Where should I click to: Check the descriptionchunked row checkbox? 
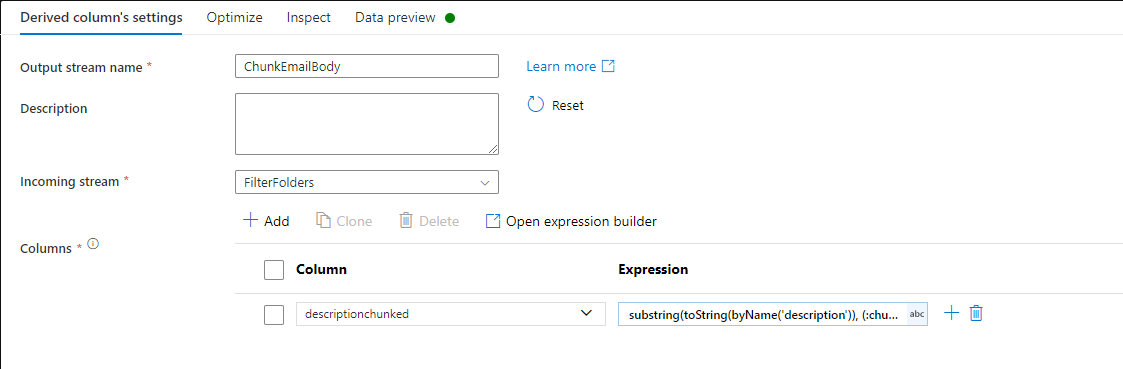(274, 315)
